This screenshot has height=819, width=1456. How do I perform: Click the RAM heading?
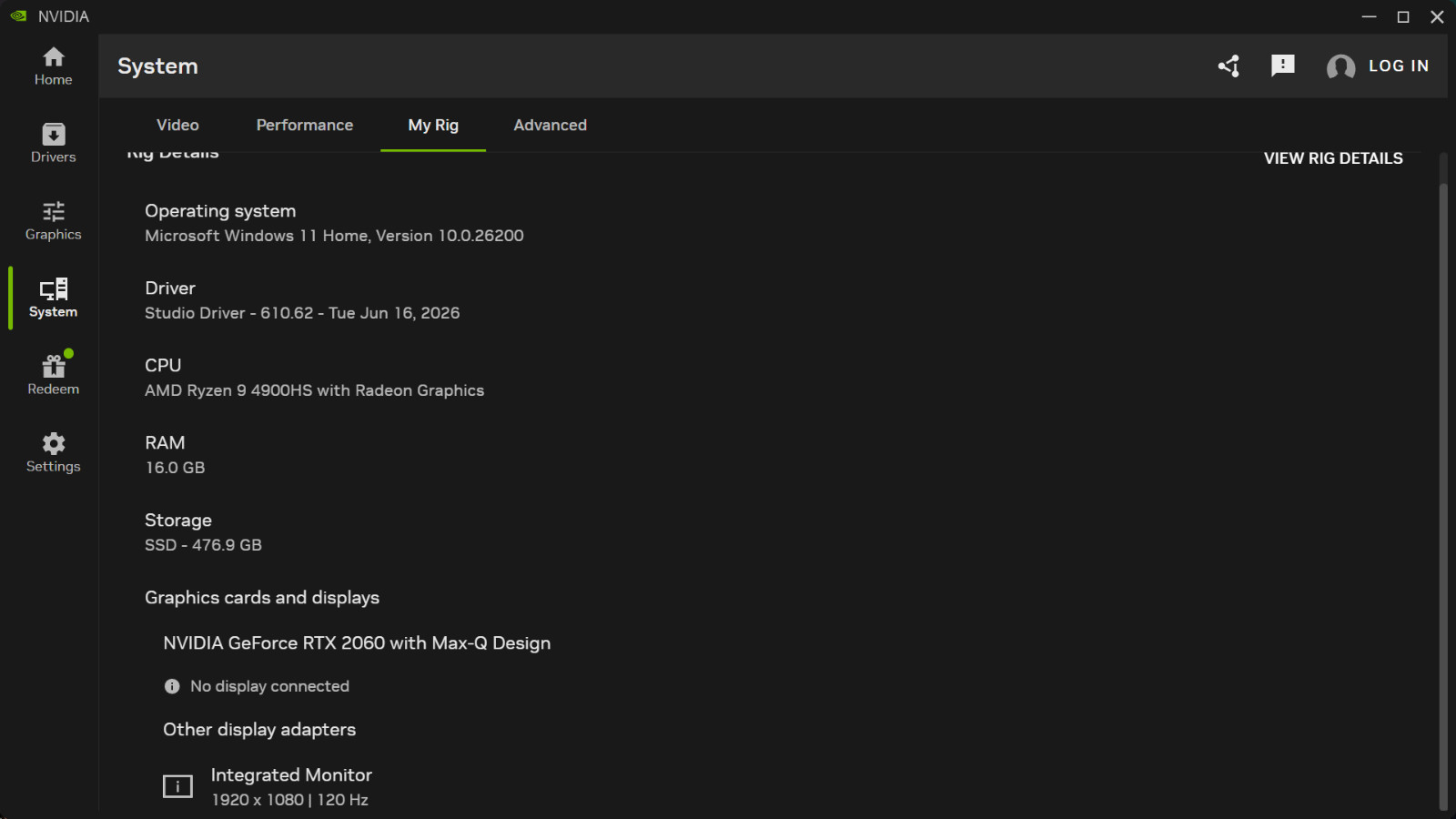[165, 443]
